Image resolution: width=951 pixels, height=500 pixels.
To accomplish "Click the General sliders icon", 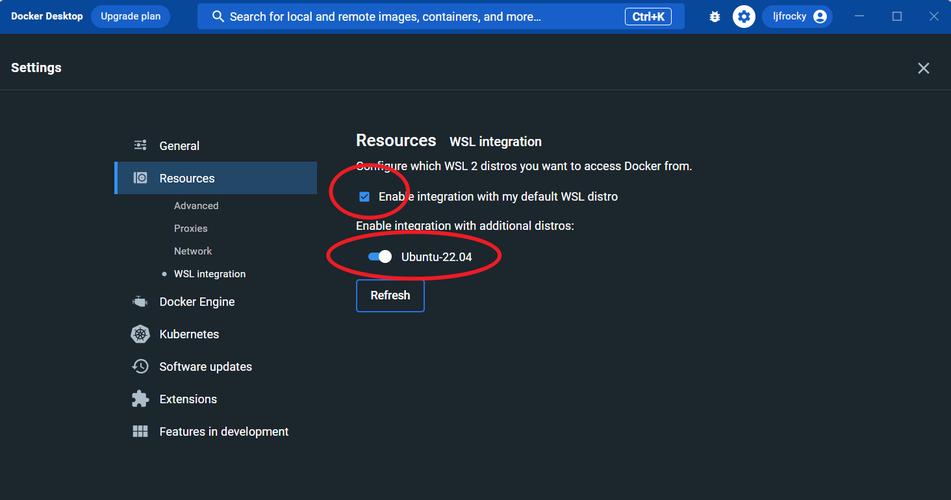I will (x=140, y=145).
